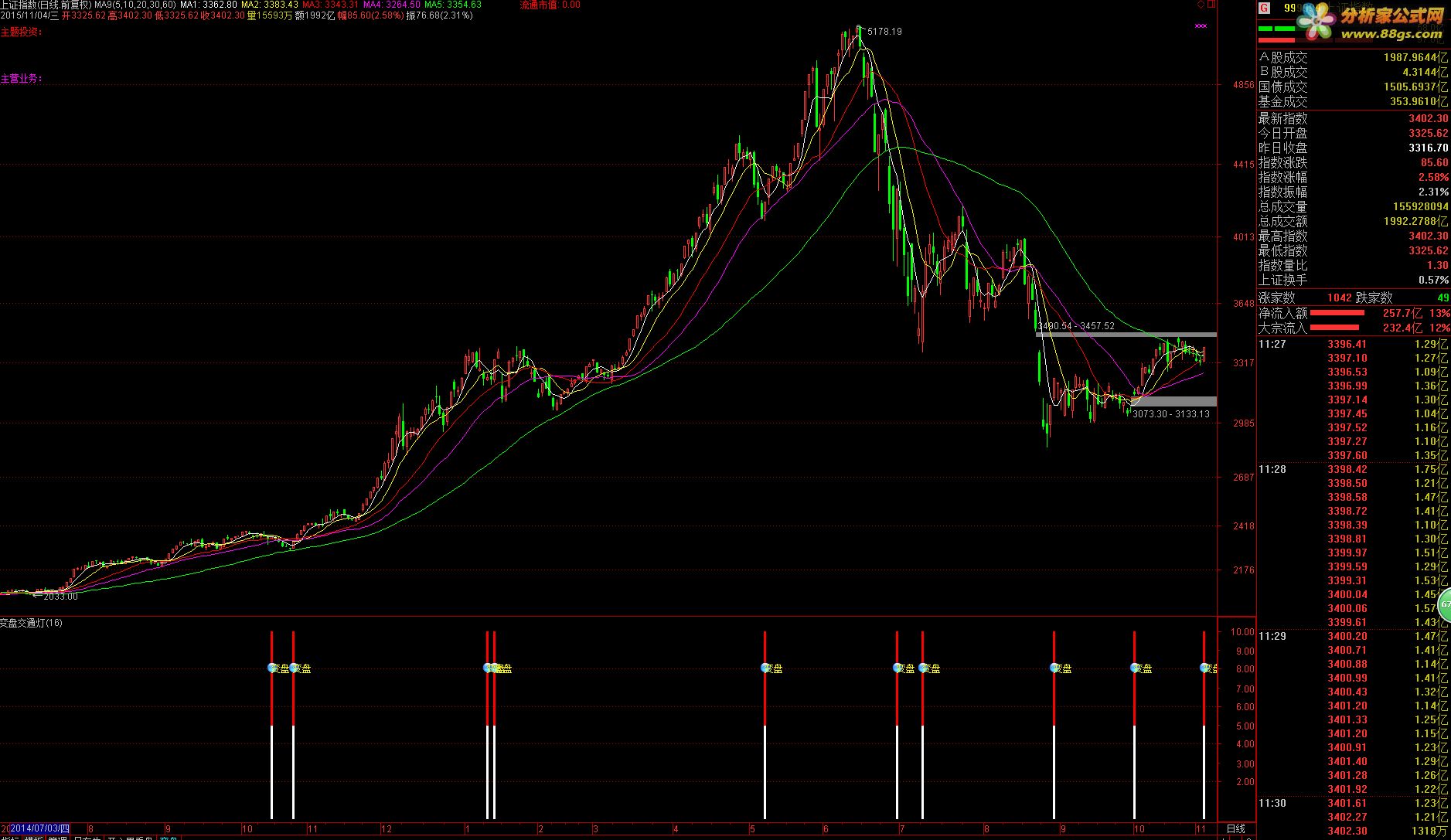Click the MA4: 3264.50 moving average label

(x=392, y=5)
